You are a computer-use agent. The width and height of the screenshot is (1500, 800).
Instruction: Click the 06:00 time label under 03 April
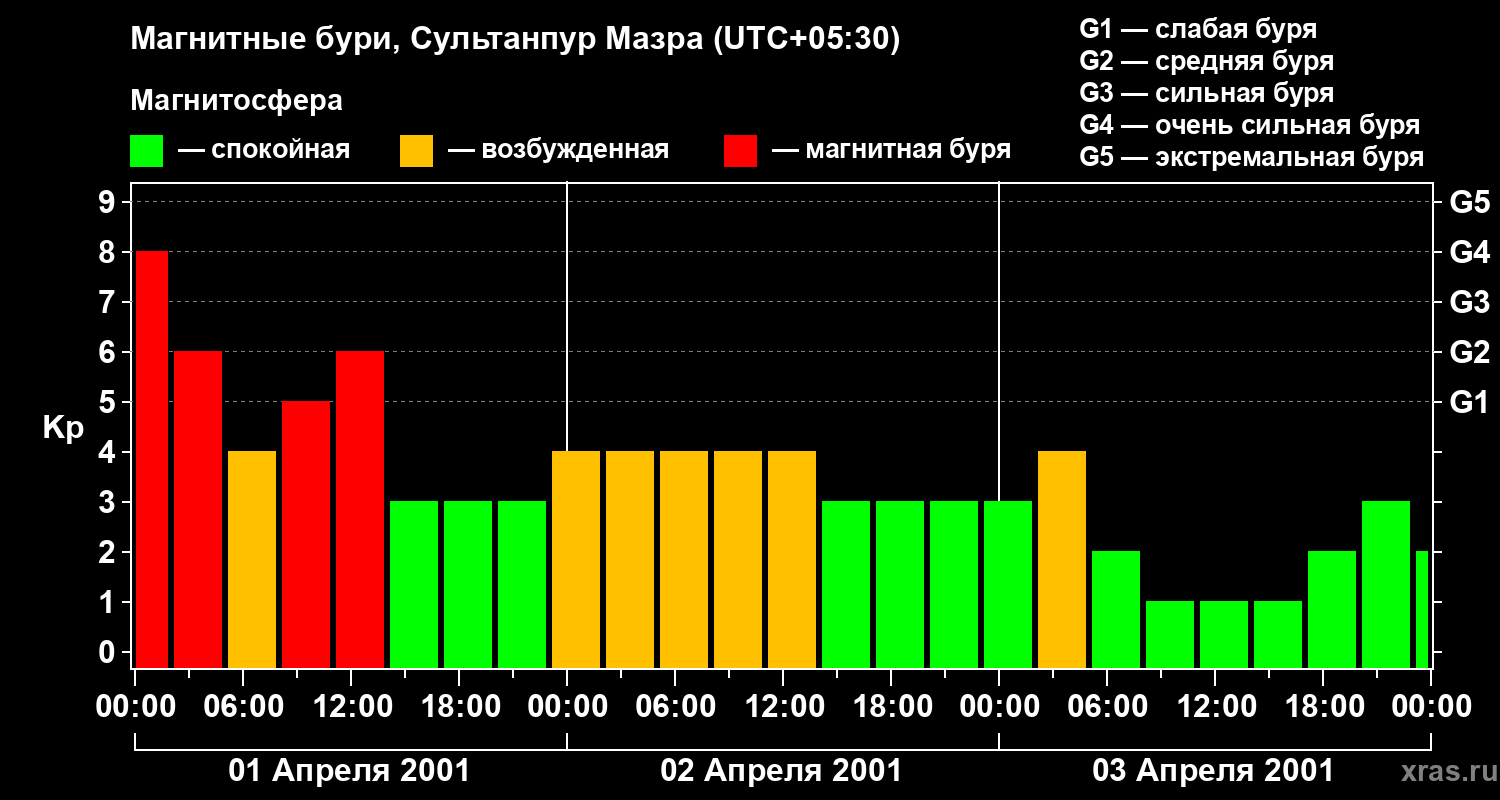(1107, 707)
